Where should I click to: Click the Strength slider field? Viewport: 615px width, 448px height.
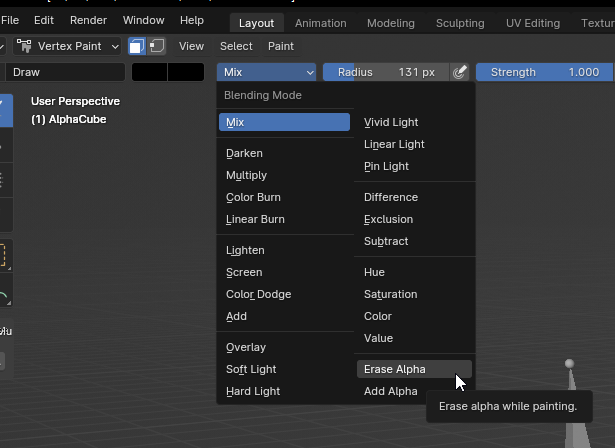click(544, 72)
